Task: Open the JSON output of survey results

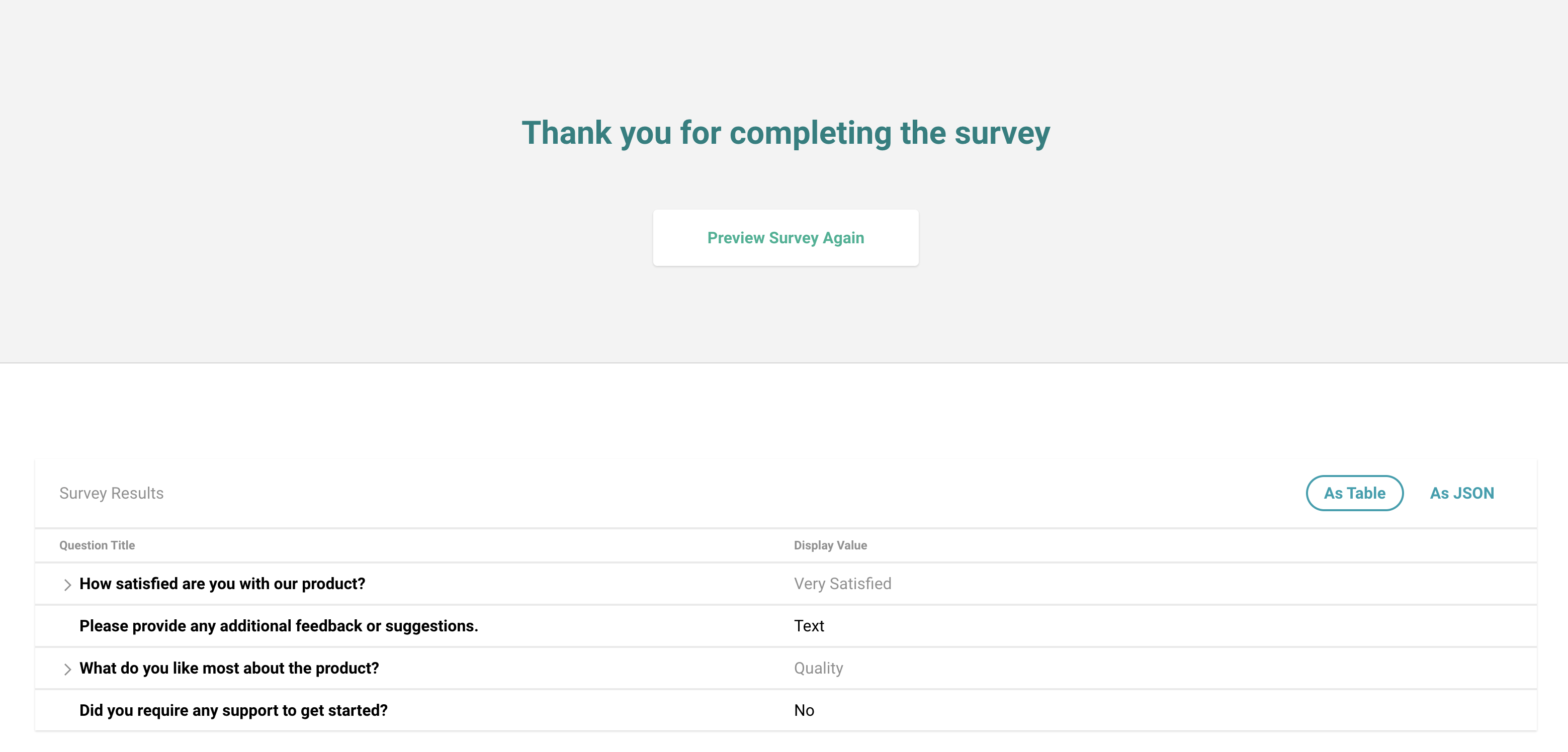Action: (x=1461, y=493)
